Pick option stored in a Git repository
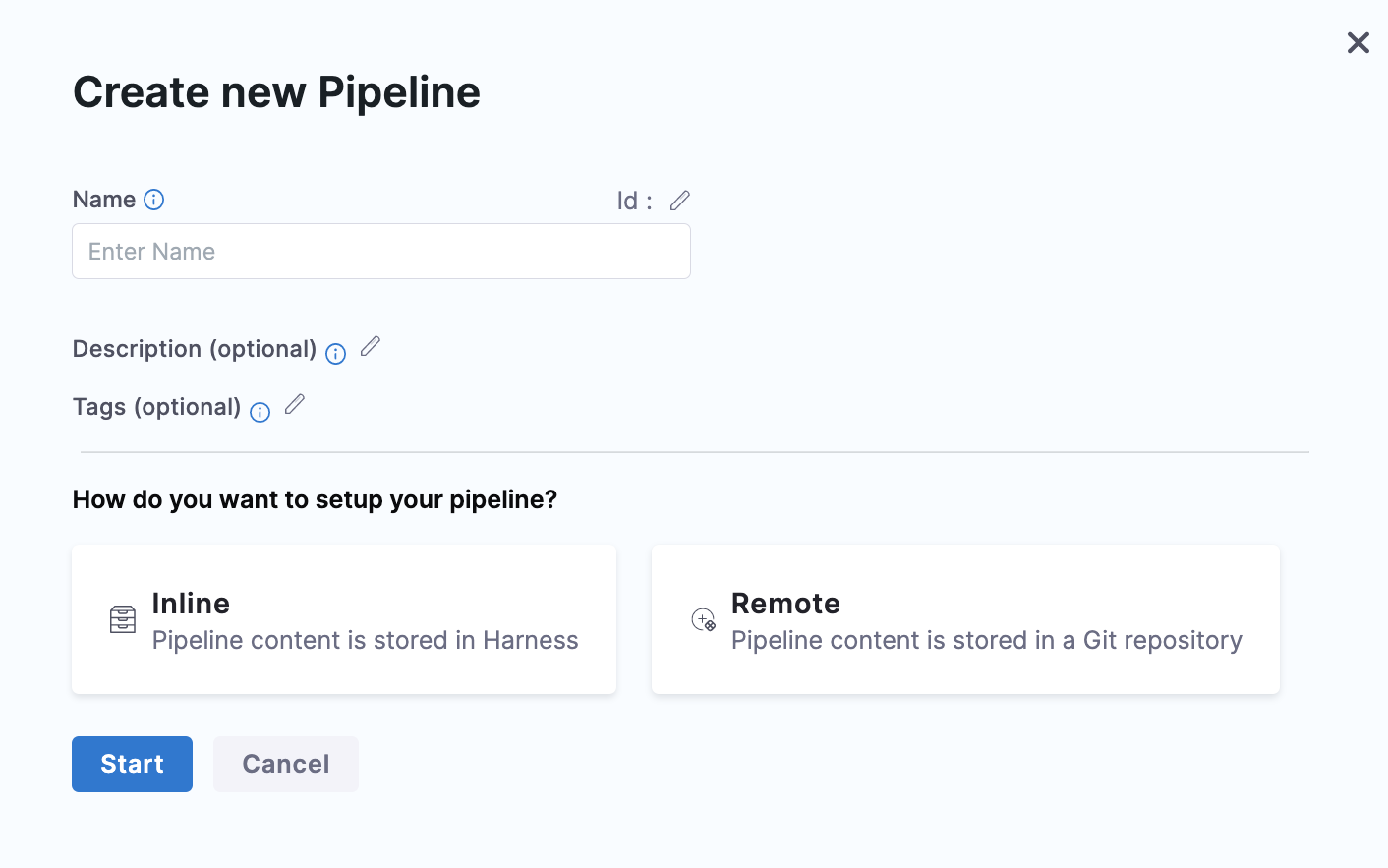The width and height of the screenshot is (1388, 868). pos(987,640)
